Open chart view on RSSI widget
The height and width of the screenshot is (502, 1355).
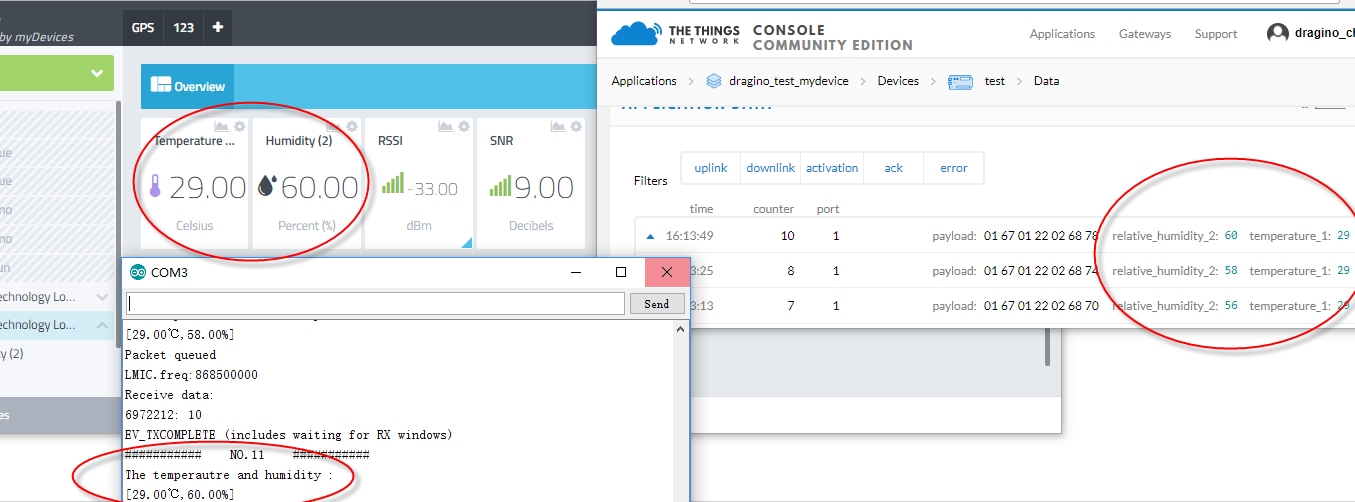tap(446, 127)
